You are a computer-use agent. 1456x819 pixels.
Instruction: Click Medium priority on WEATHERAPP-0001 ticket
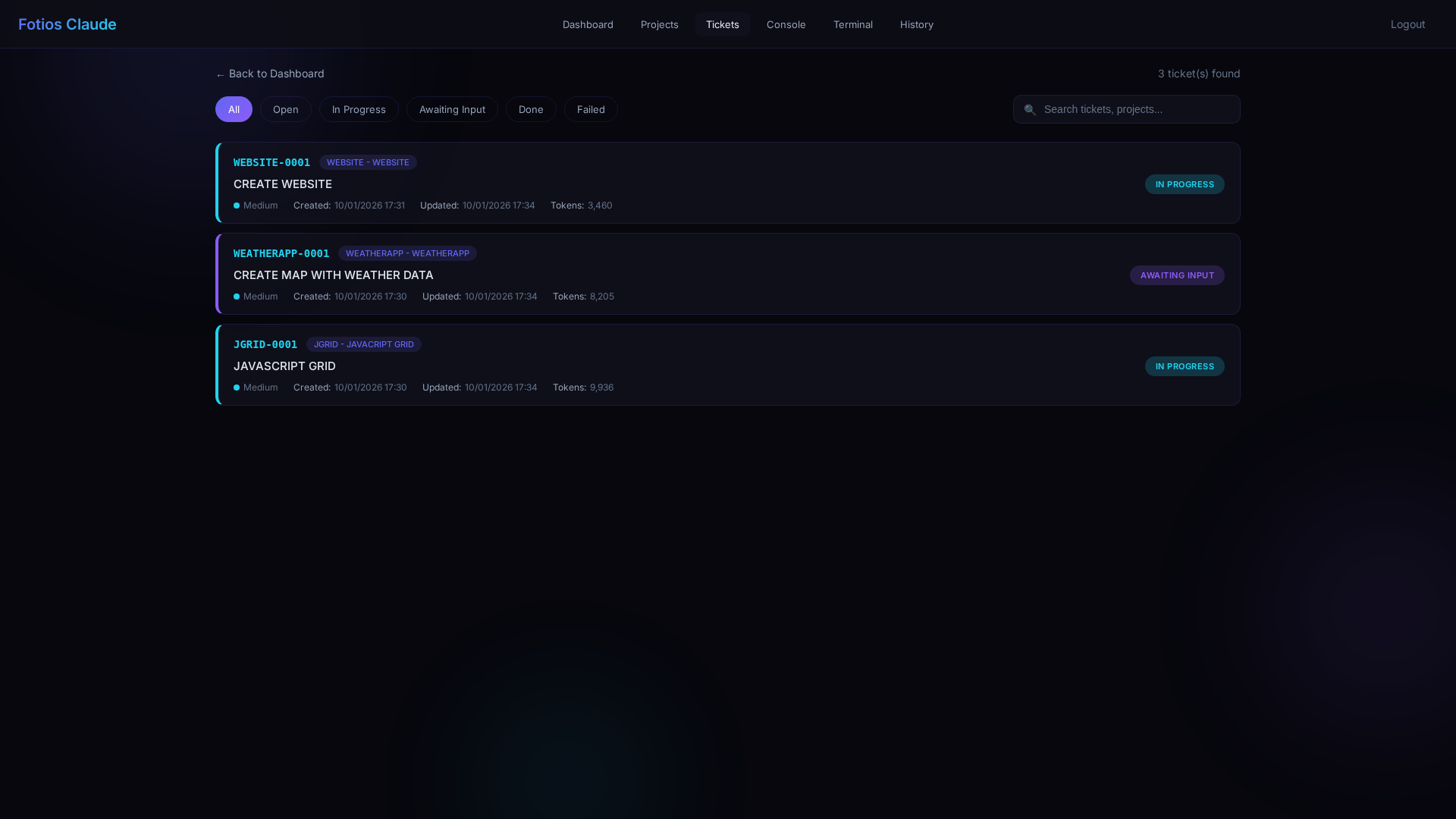coord(256,297)
